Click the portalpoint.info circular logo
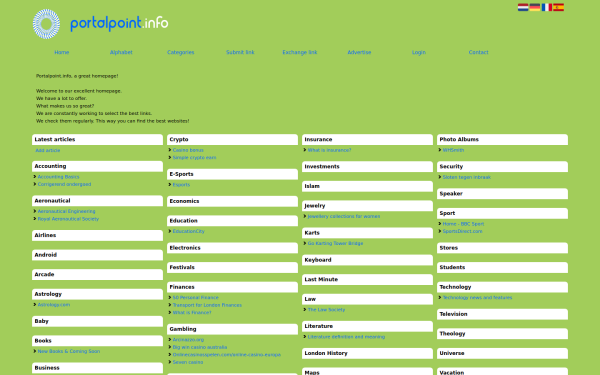This screenshot has height=375, width=600. point(46,24)
